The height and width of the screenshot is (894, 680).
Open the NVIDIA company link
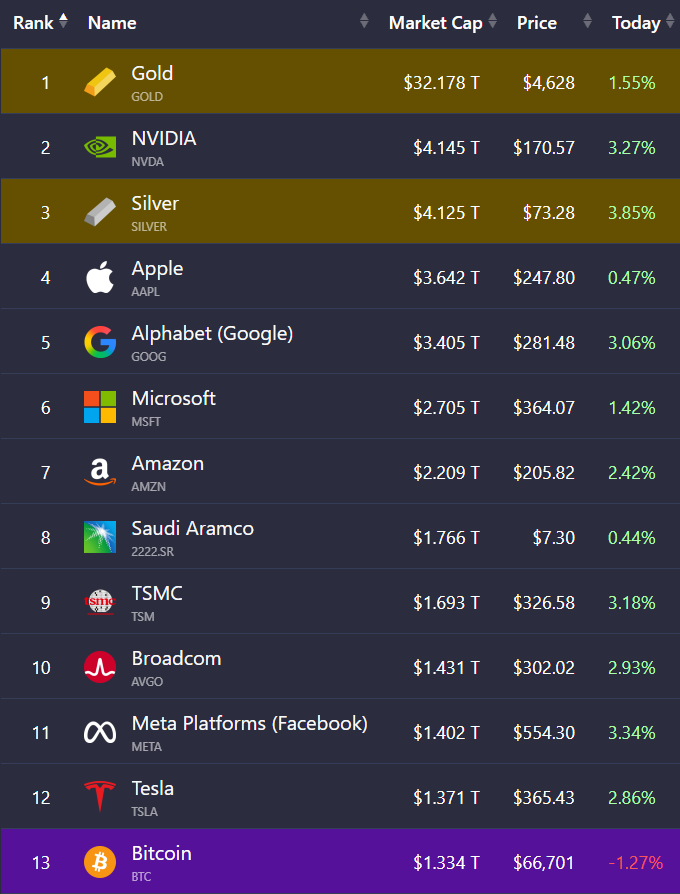(164, 138)
